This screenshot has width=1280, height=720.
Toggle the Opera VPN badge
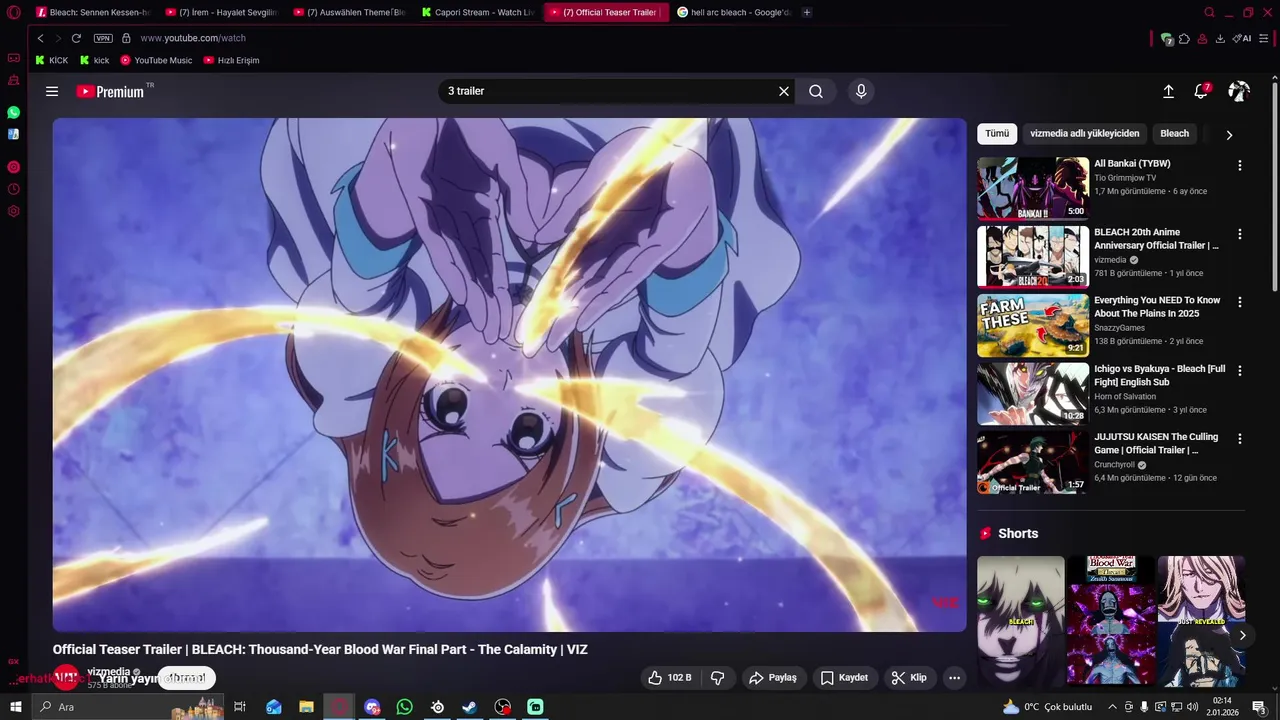(103, 38)
